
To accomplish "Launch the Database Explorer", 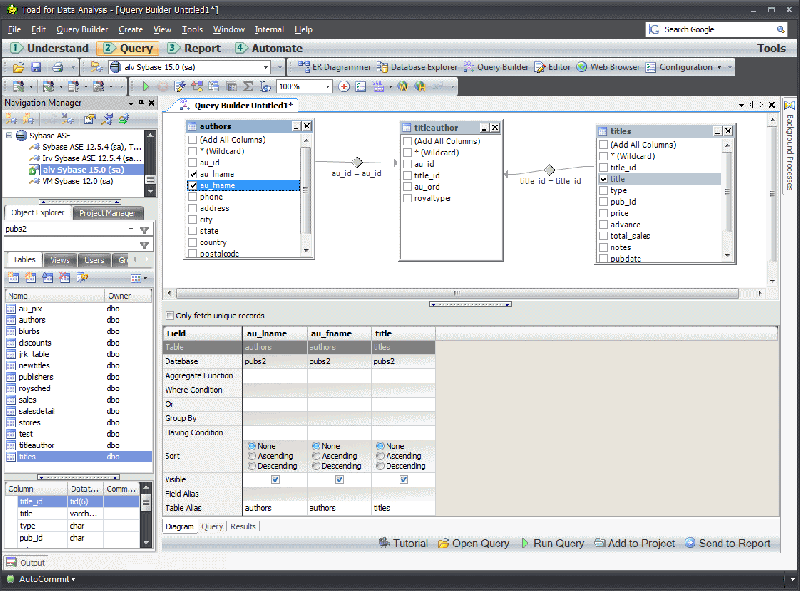I will pyautogui.click(x=420, y=67).
